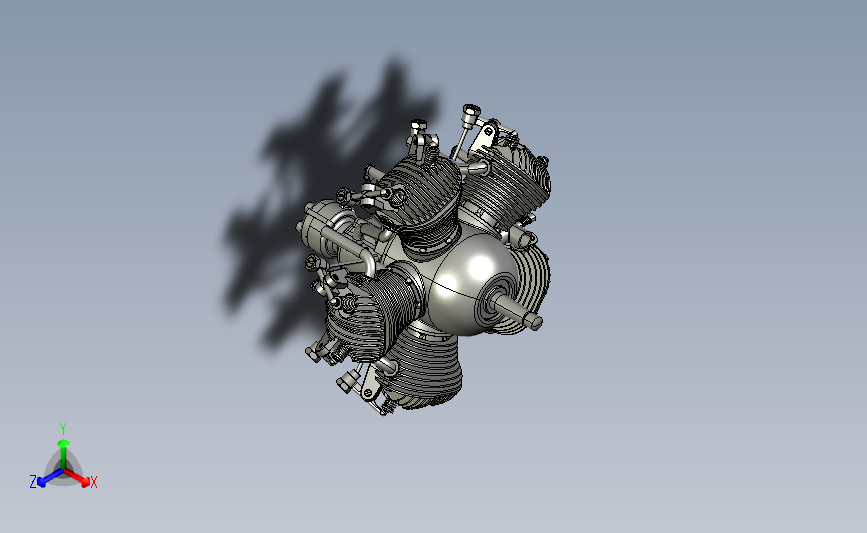Image resolution: width=867 pixels, height=533 pixels.
Task: Click the blue Z axis of the triad
Action: coord(50,478)
